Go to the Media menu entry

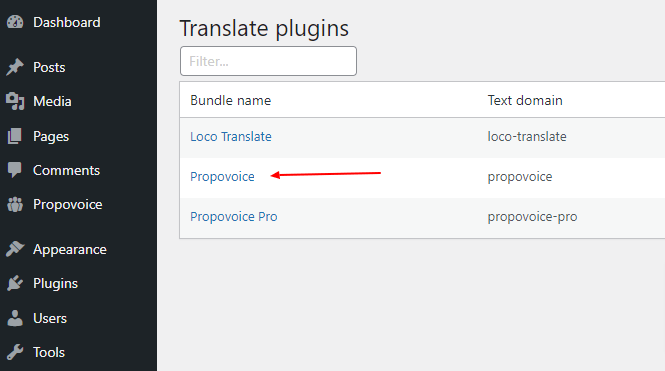[52, 101]
